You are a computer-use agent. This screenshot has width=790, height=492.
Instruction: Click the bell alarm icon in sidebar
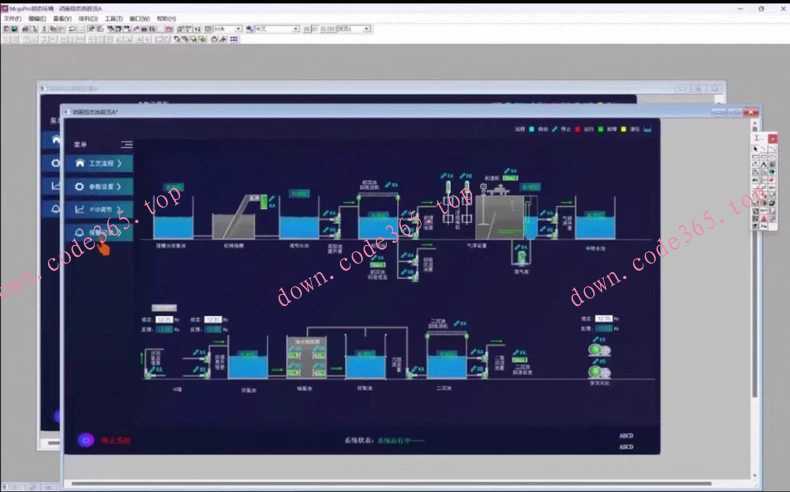(x=80, y=233)
